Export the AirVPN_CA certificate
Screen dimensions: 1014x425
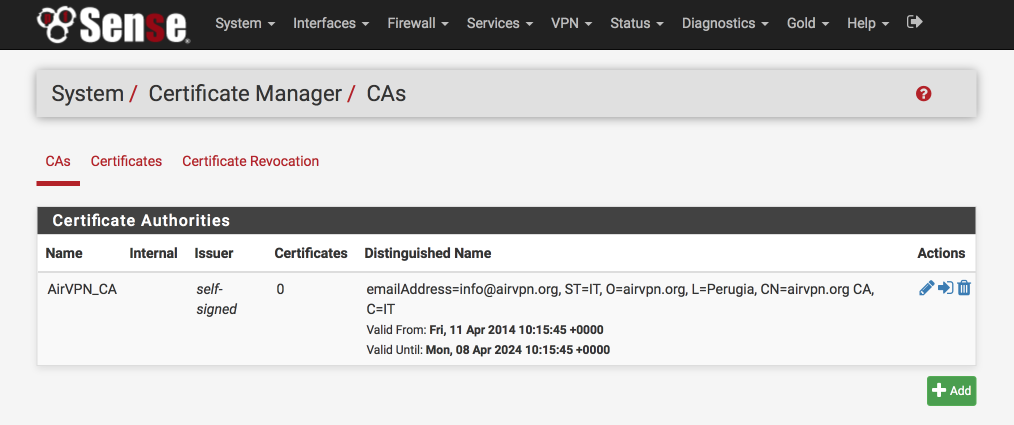click(945, 288)
